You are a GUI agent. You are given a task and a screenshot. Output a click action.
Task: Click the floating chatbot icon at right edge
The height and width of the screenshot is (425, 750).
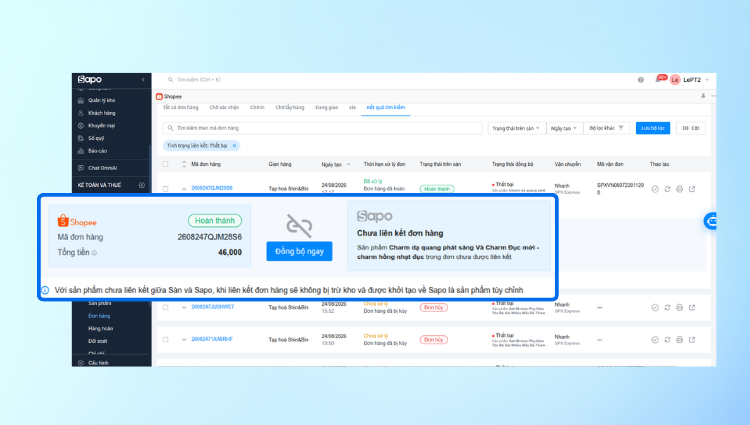(x=710, y=221)
